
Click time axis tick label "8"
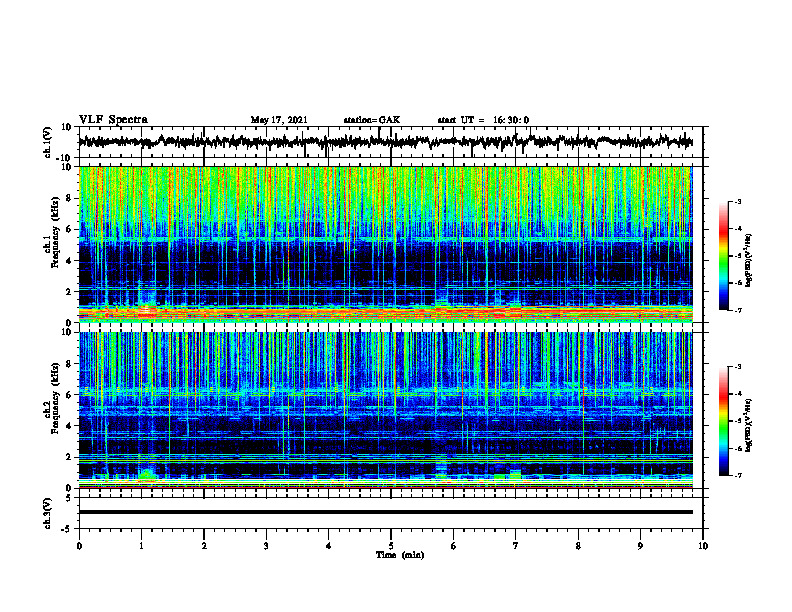click(x=578, y=546)
